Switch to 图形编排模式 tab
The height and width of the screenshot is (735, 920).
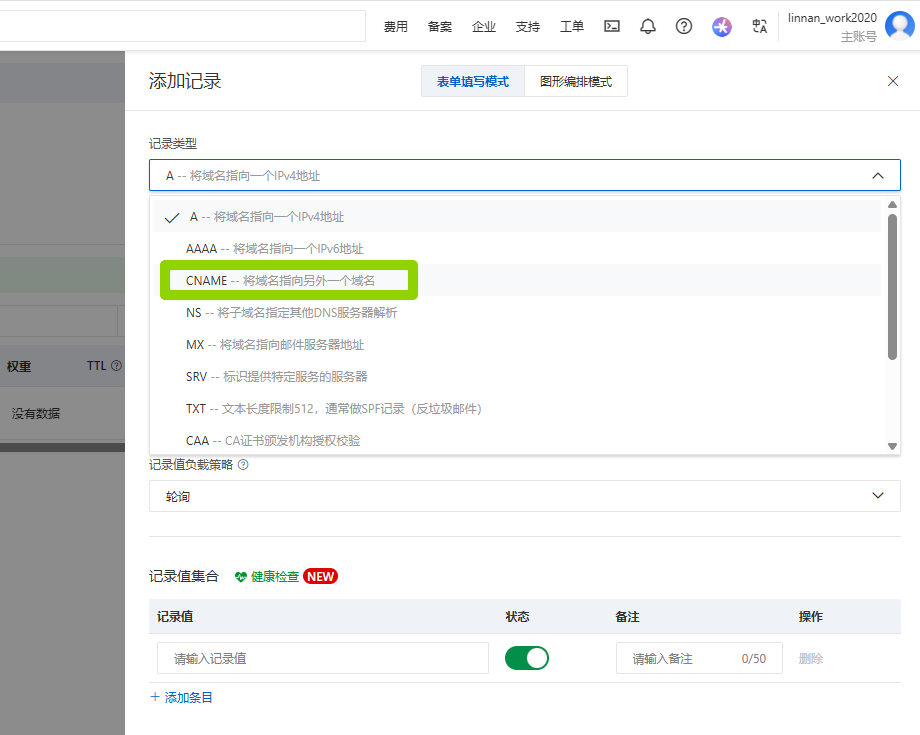coord(576,82)
